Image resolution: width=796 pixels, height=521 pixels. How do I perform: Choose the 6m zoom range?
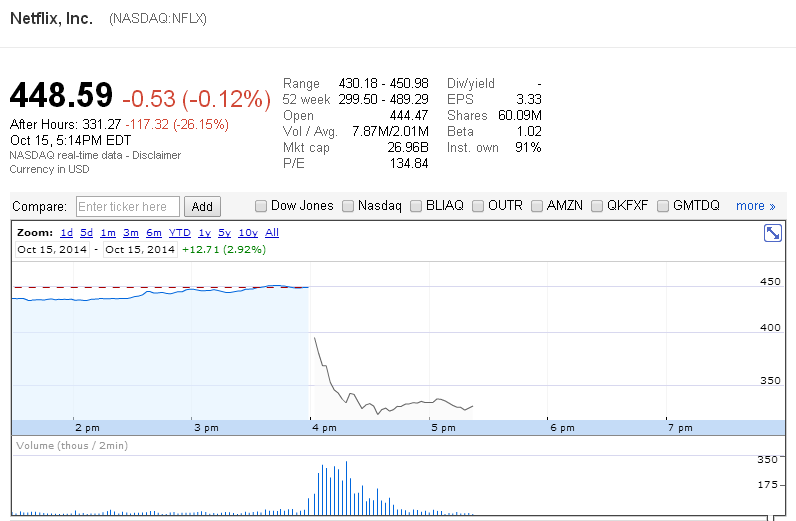tap(154, 233)
